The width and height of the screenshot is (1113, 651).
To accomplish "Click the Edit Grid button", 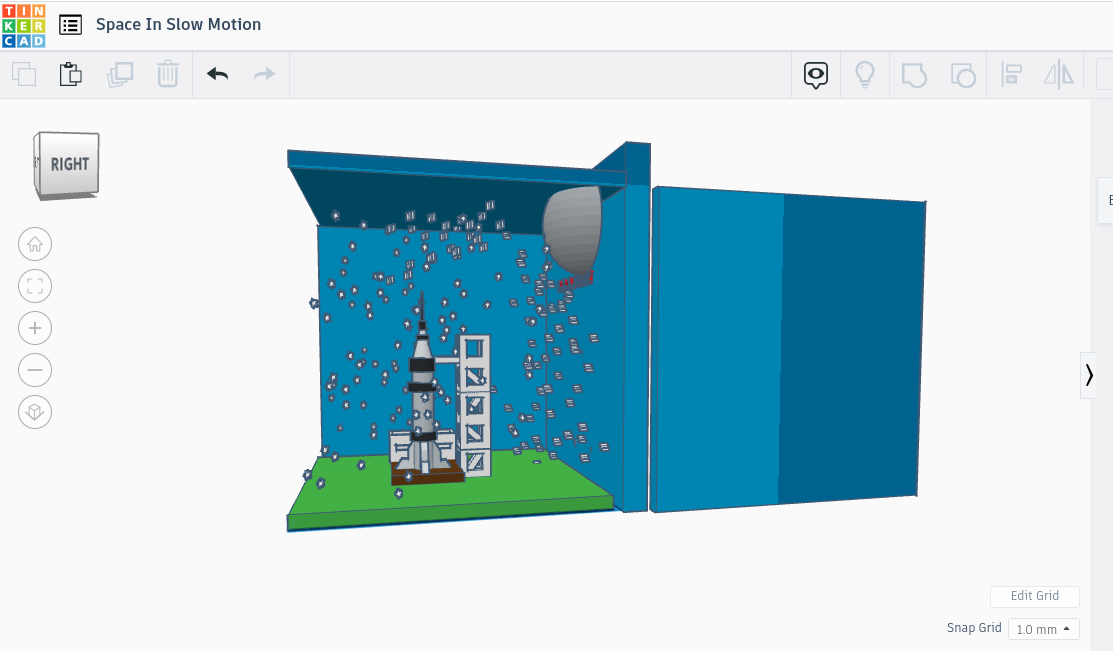I will pos(1034,596).
